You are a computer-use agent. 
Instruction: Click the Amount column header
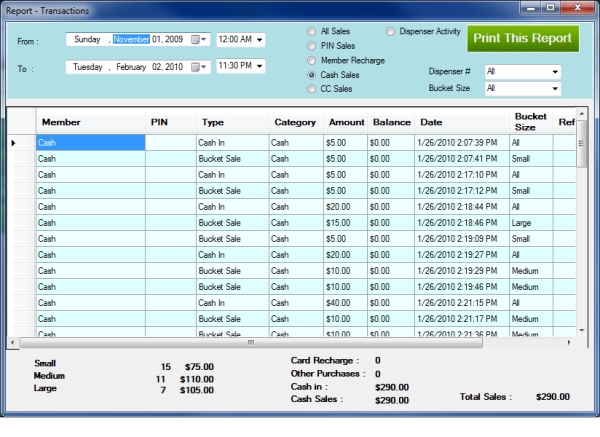[346, 122]
